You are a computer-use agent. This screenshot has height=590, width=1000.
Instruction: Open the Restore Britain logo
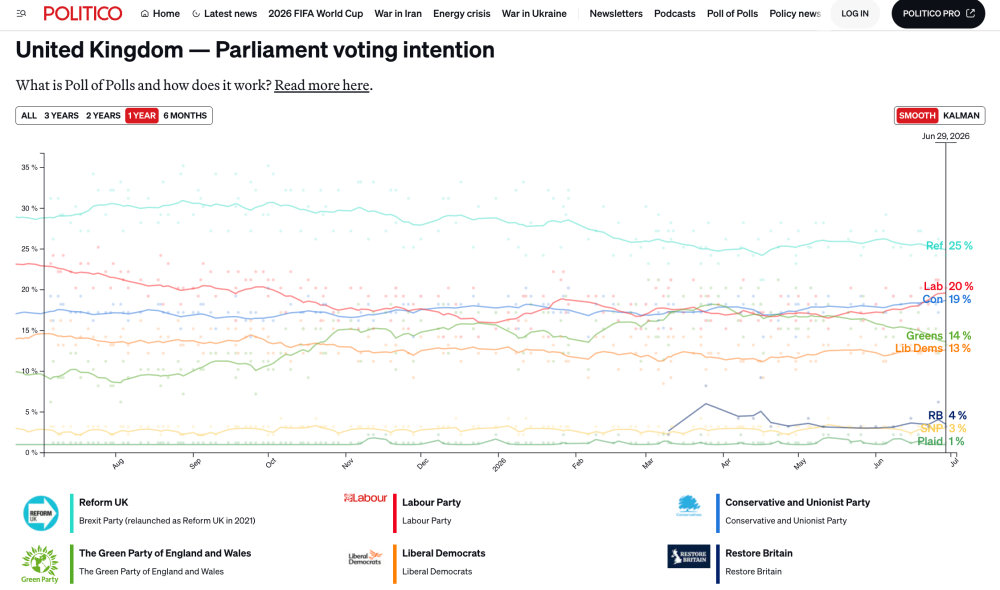(689, 556)
